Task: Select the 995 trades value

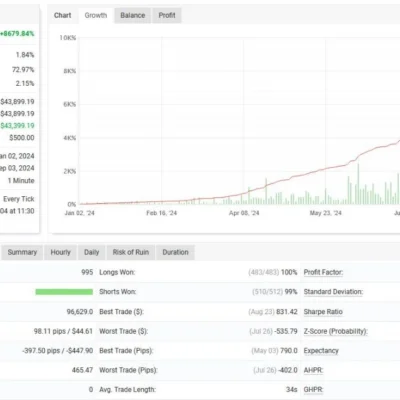Action: (x=87, y=272)
